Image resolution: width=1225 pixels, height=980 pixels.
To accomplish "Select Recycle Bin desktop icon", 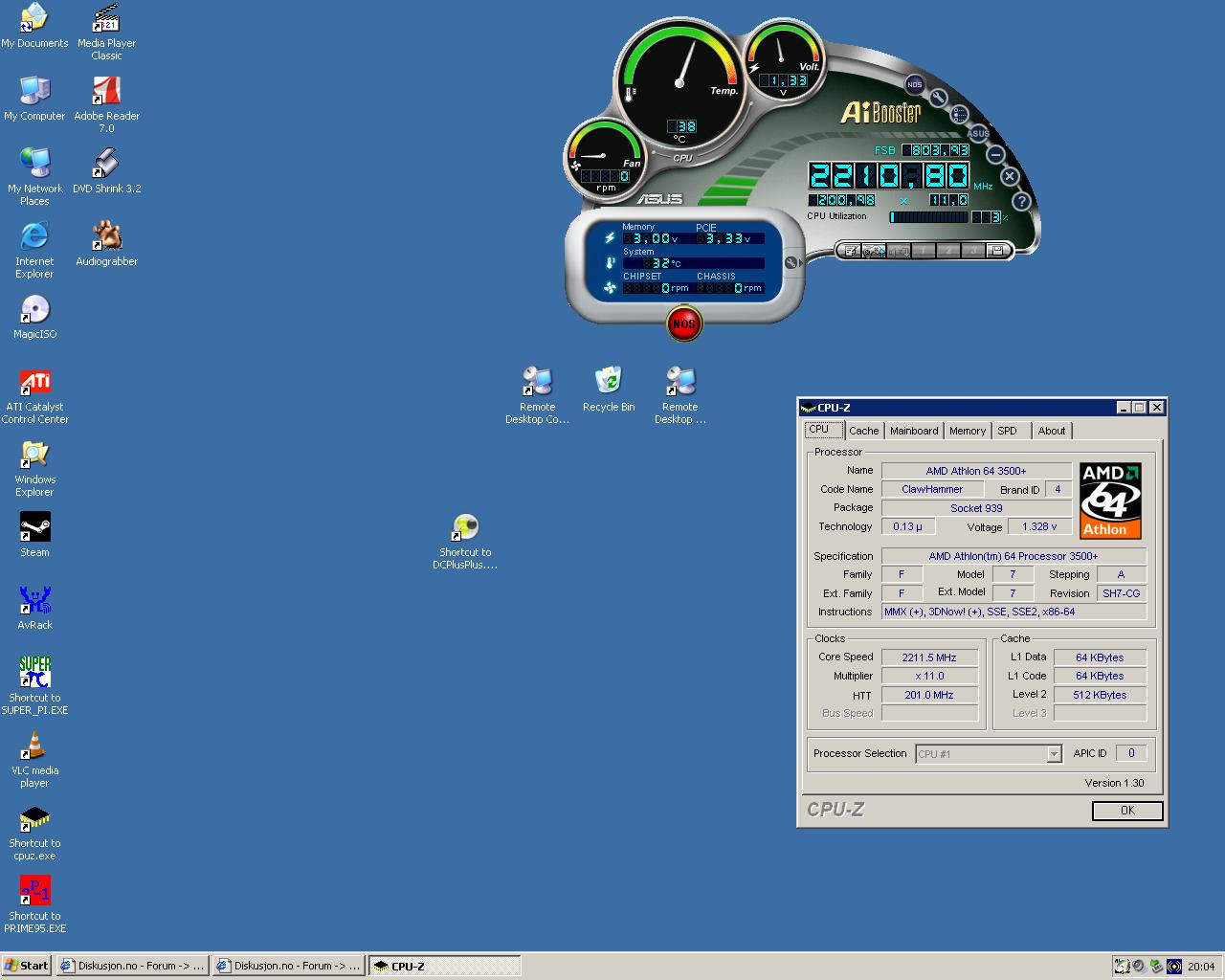I will (x=609, y=390).
